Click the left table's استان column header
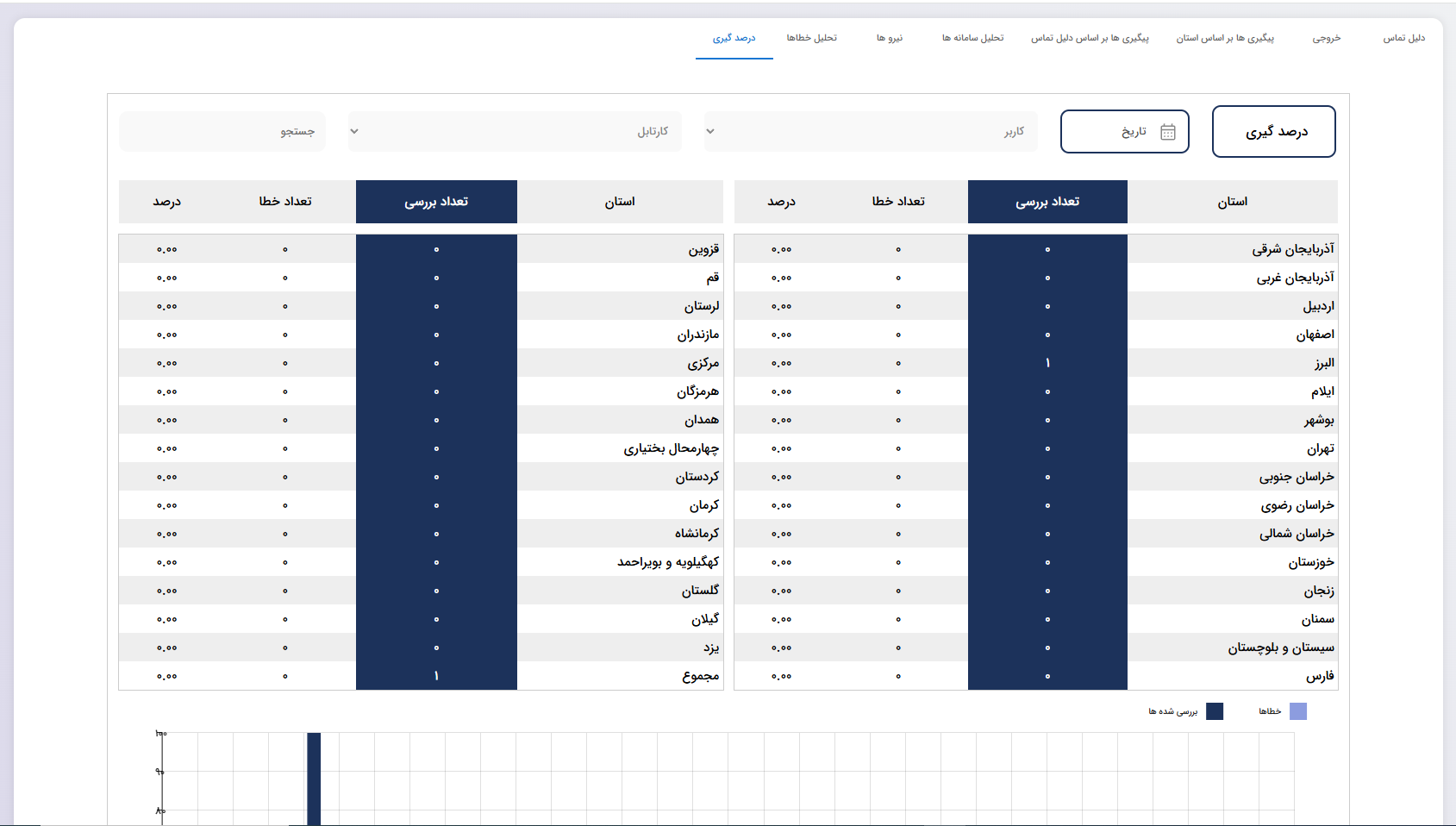The image size is (1456, 826). click(620, 202)
